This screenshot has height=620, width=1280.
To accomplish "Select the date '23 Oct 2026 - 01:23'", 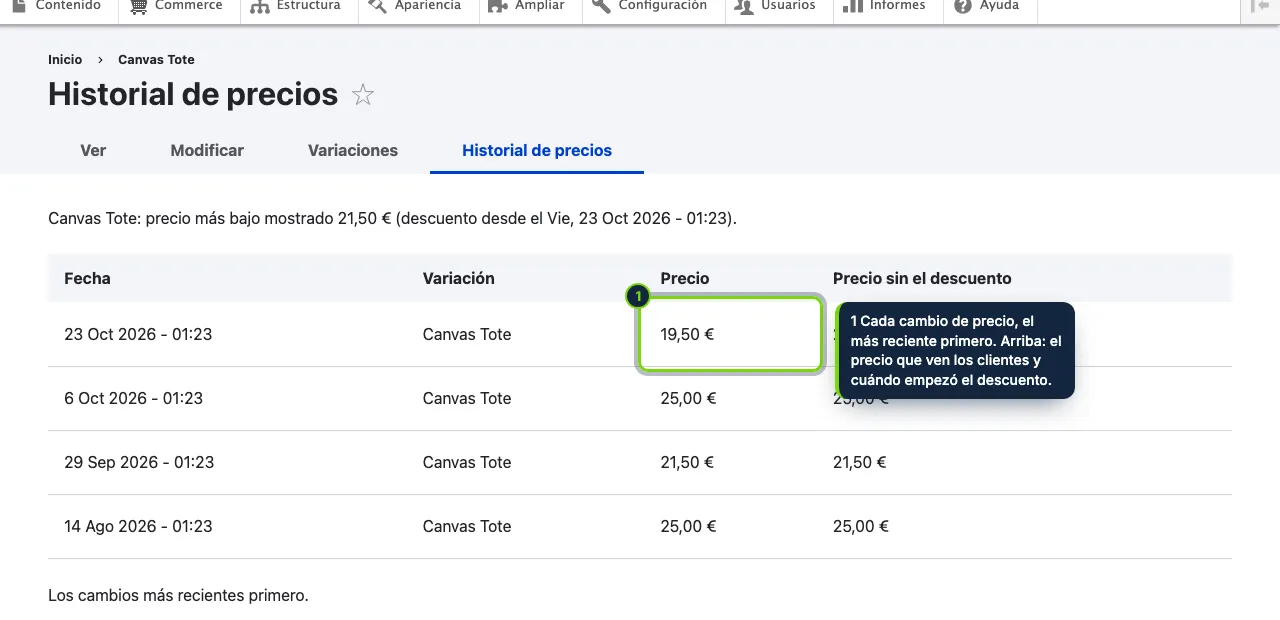I will tap(138, 334).
